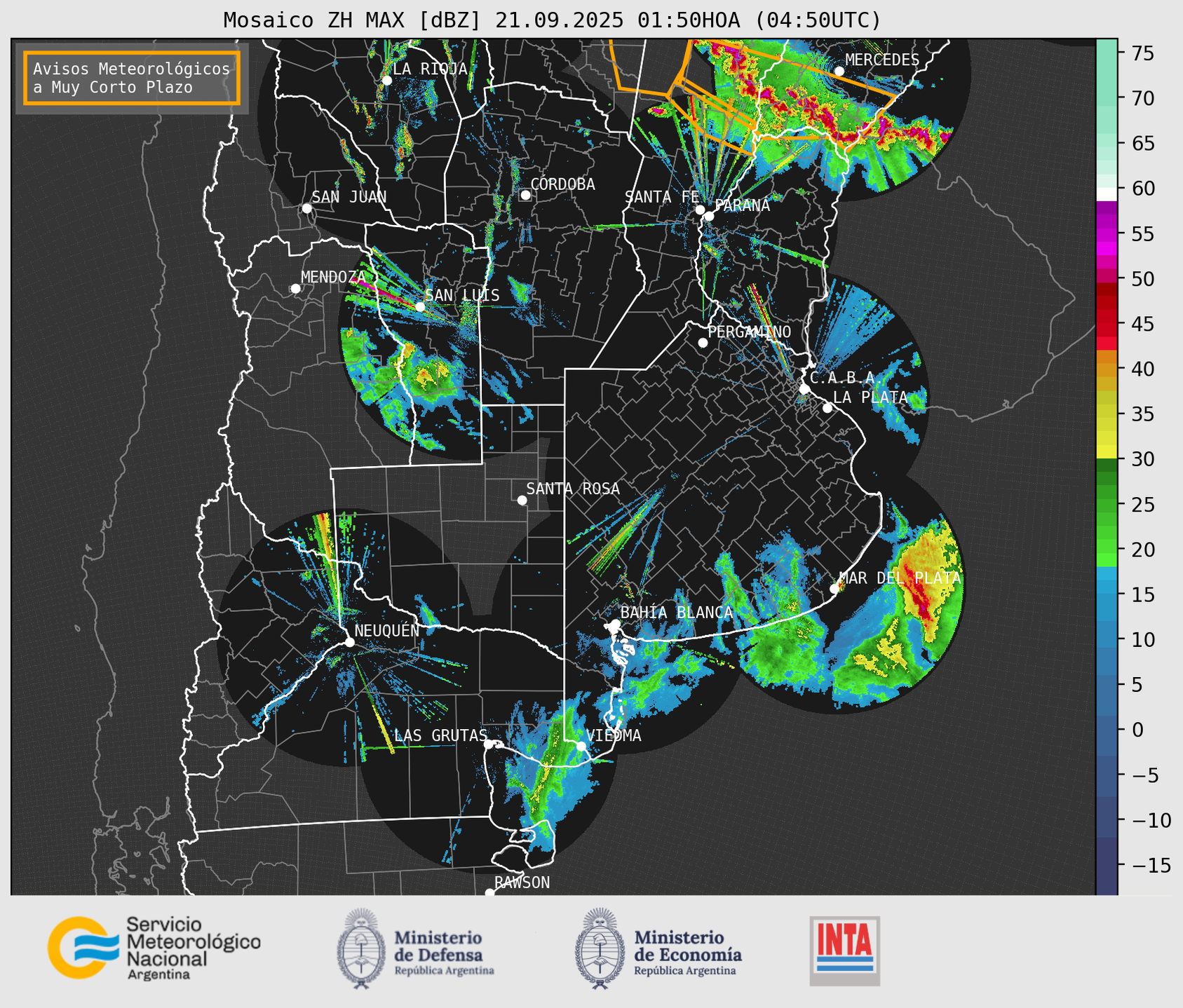
Task: Click the RAWSON city label
Action: 522,883
